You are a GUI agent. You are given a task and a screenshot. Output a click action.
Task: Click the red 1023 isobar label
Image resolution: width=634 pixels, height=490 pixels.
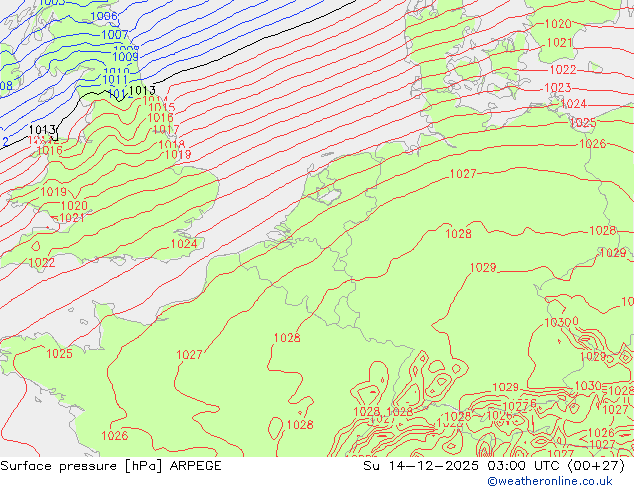click(558, 88)
